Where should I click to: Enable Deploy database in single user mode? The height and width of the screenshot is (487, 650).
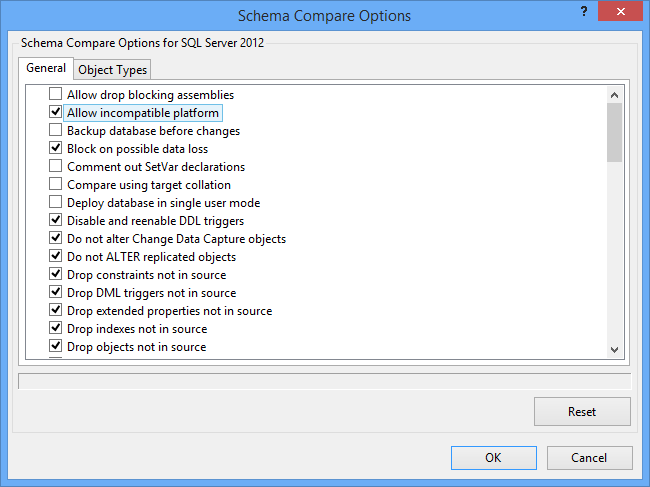coord(56,203)
